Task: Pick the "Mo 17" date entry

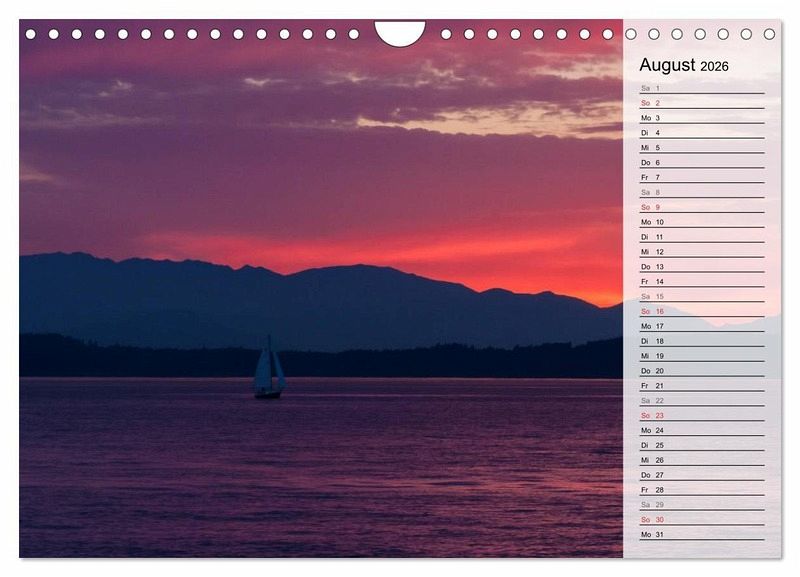Action: pyautogui.click(x=702, y=326)
